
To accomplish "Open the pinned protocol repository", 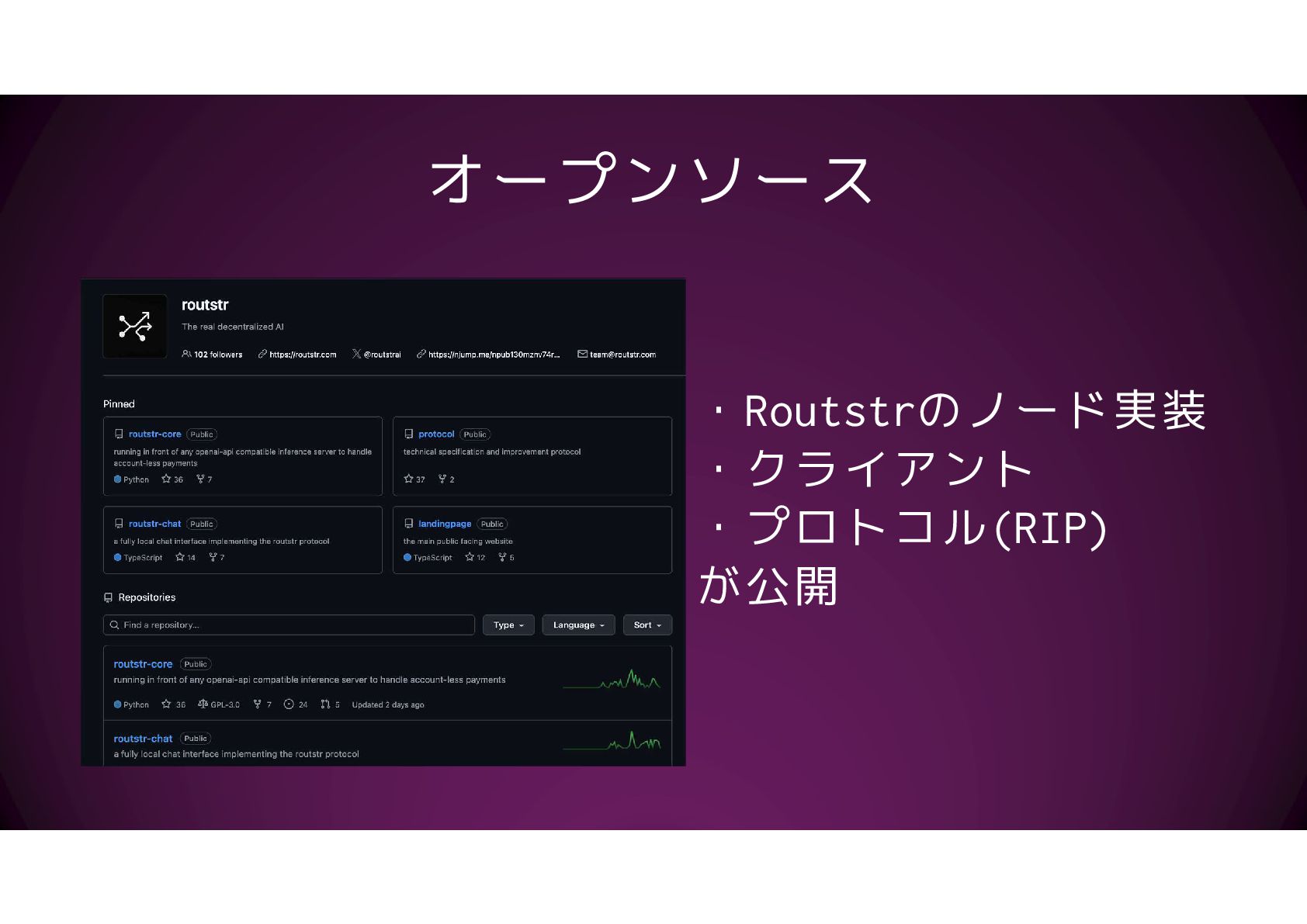I will tap(436, 434).
